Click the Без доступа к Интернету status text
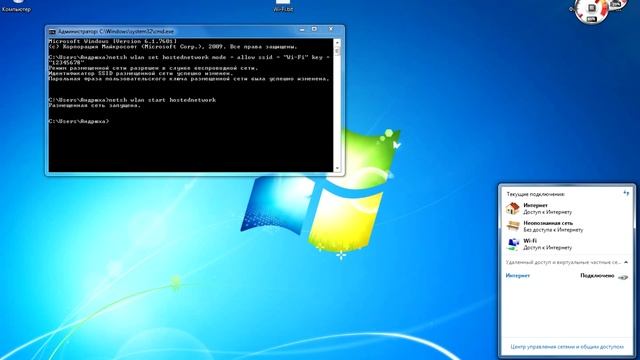This screenshot has width=640, height=360. pyautogui.click(x=553, y=230)
